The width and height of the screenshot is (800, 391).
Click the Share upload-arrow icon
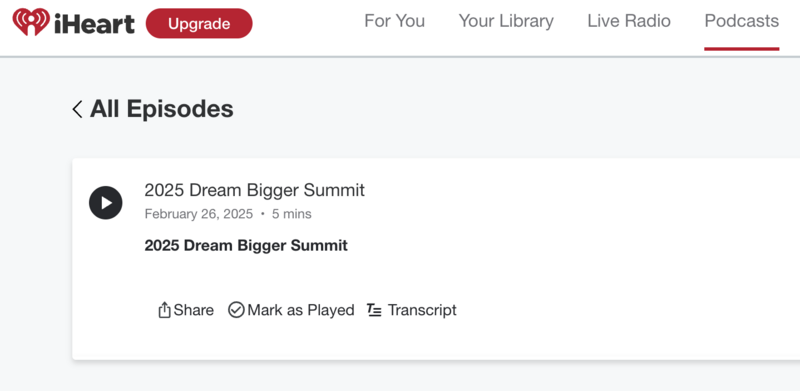pos(164,310)
